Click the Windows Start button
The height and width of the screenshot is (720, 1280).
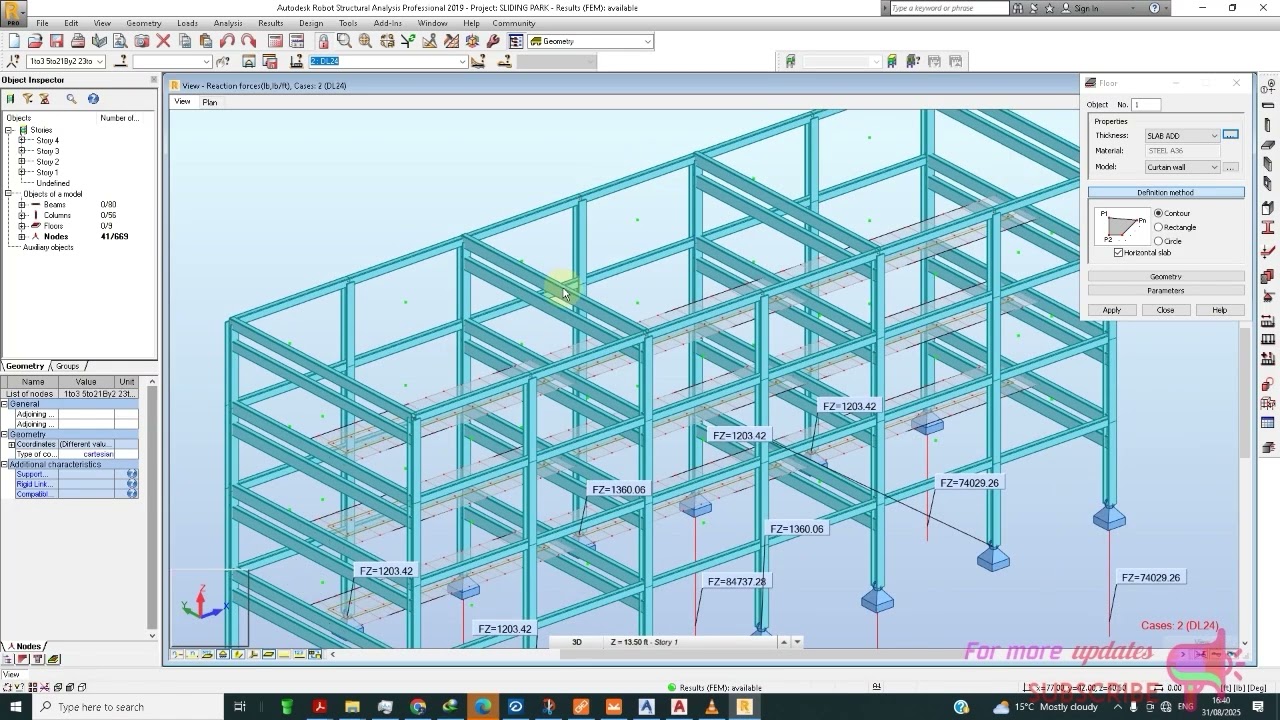pyautogui.click(x=15, y=707)
